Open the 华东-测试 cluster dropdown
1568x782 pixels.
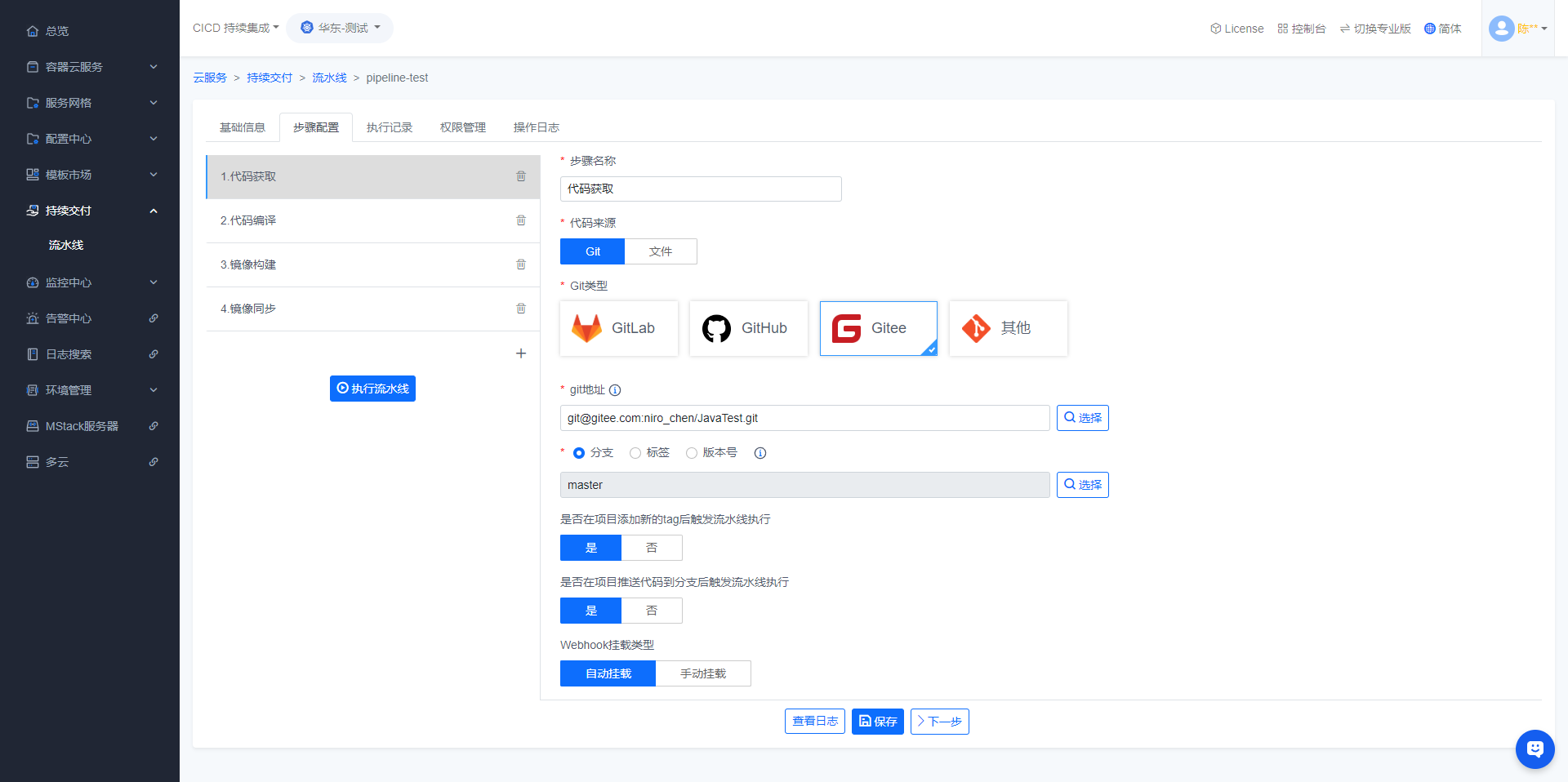(x=340, y=28)
